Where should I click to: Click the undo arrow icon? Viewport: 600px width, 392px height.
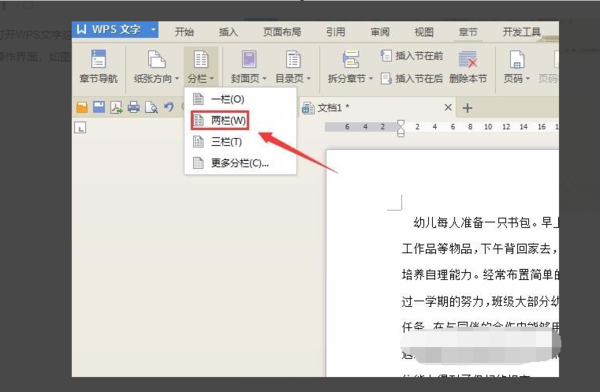pyautogui.click(x=169, y=107)
